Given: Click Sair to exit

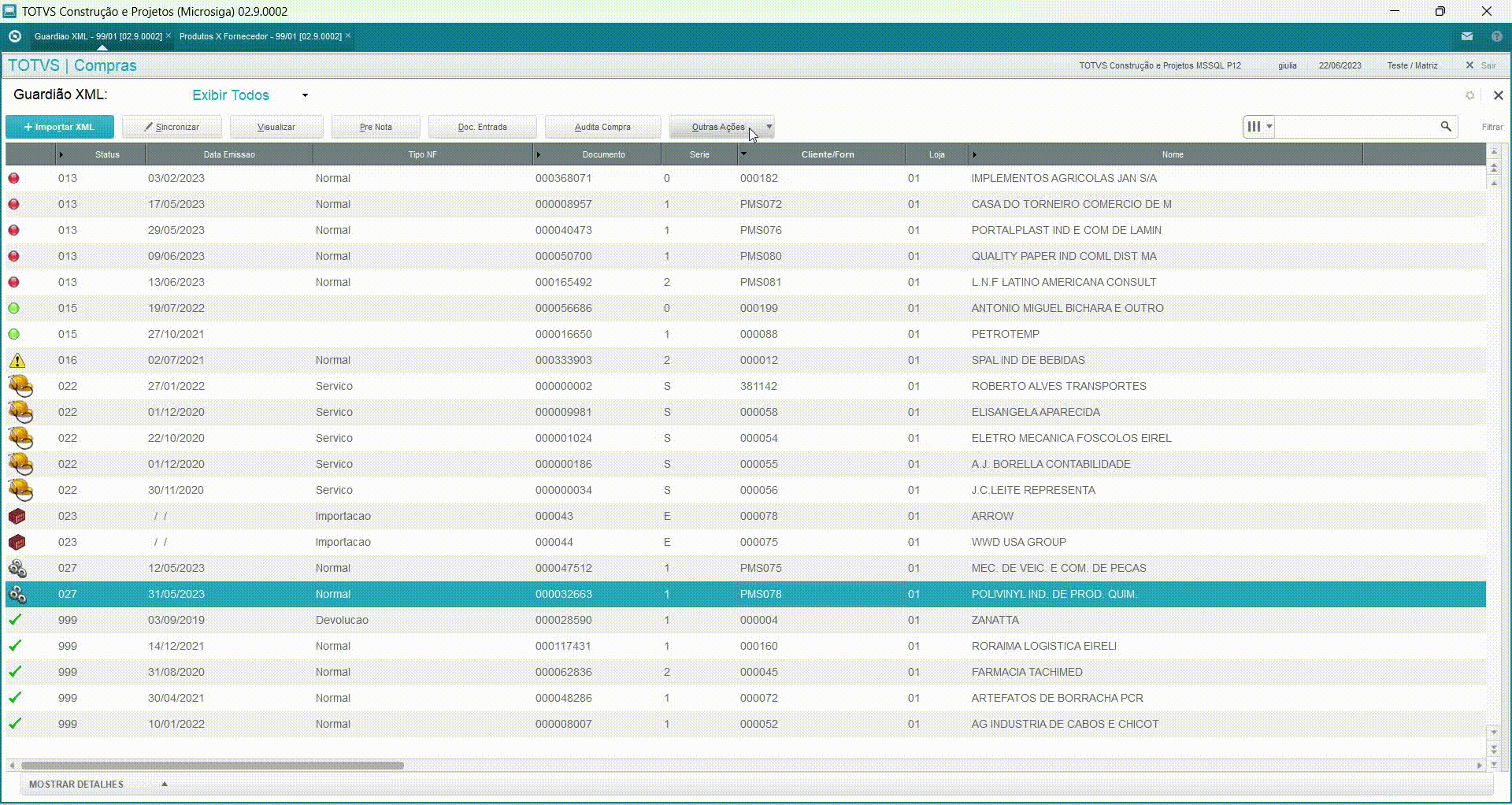Looking at the screenshot, I should (x=1488, y=65).
